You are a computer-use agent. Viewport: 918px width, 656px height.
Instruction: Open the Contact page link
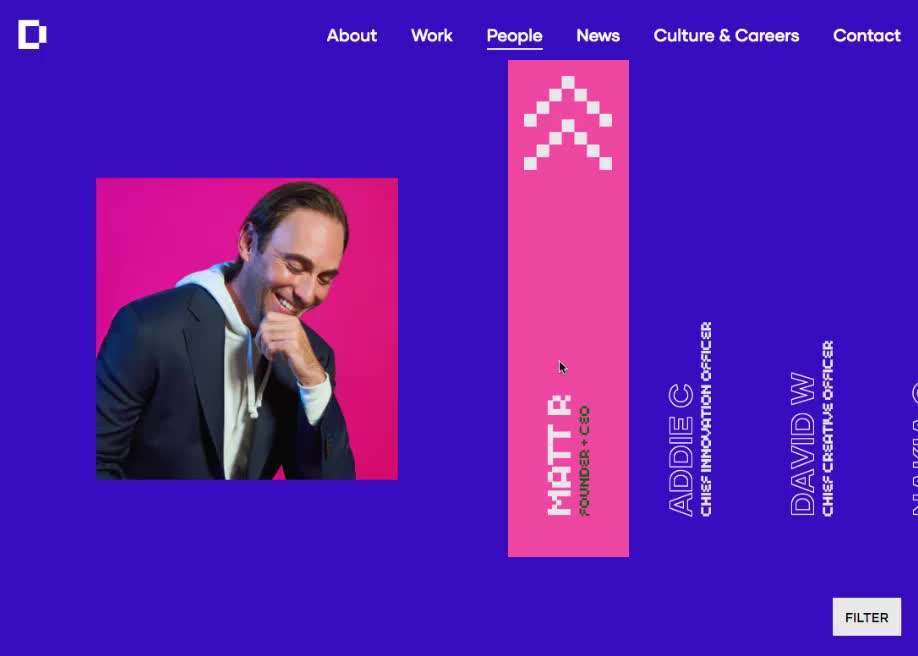866,36
